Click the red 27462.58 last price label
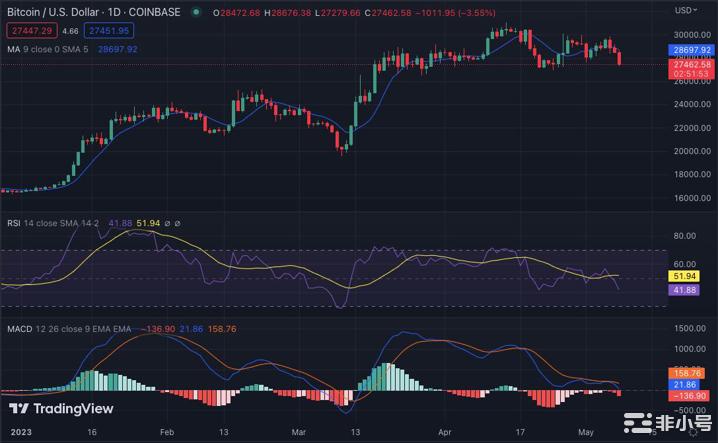 click(x=691, y=65)
